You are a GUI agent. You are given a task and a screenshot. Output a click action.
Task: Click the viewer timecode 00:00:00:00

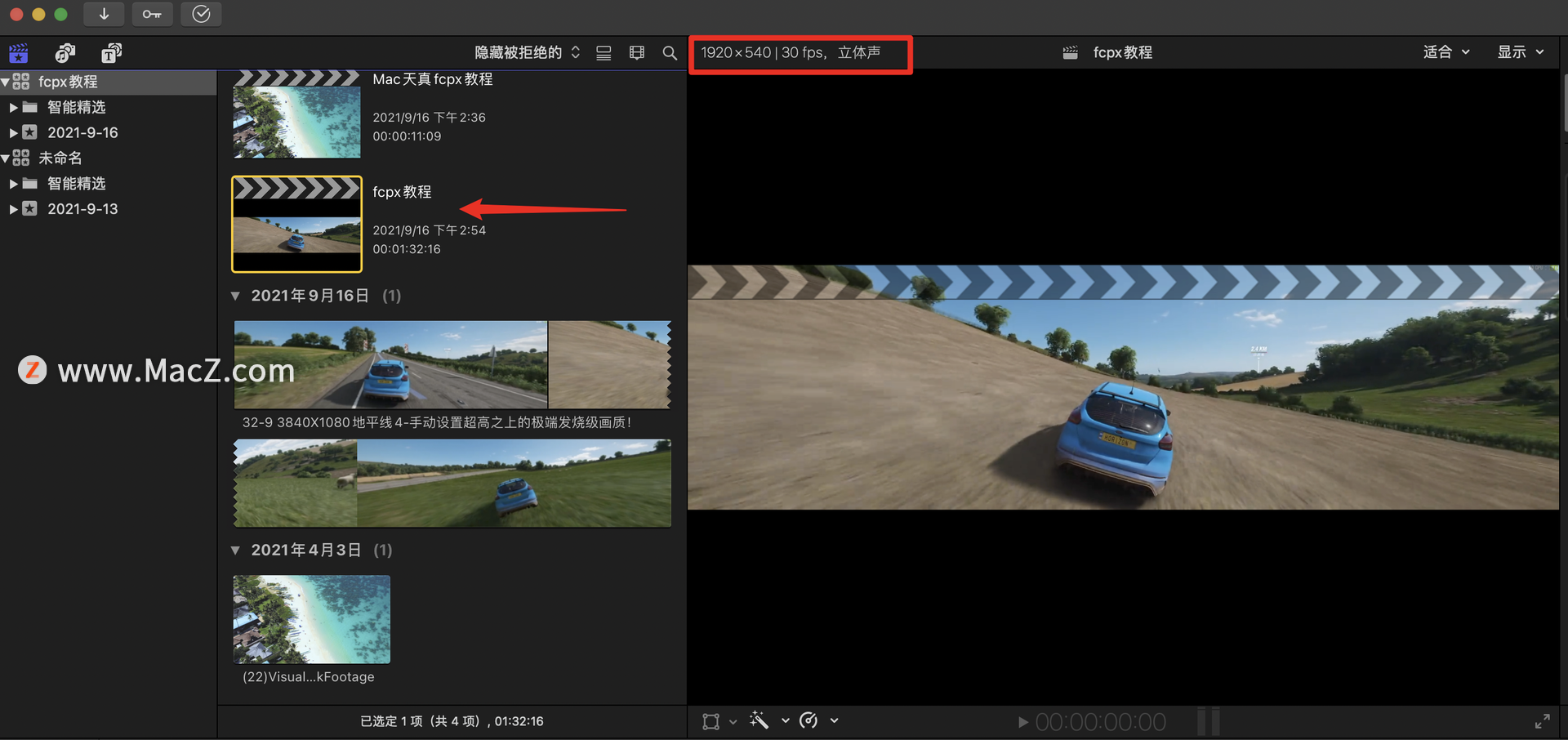coord(1100,722)
